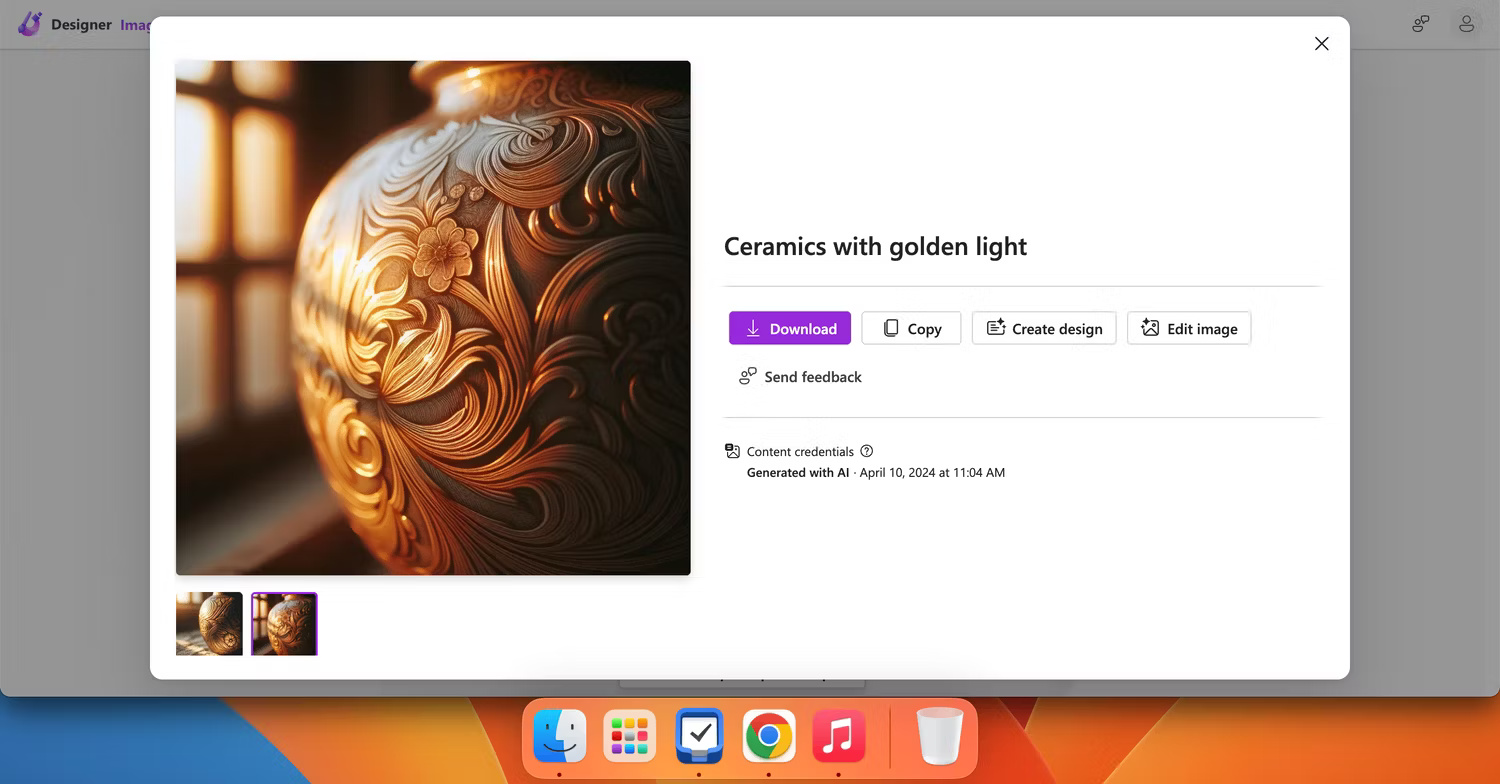Click the Designer brush logo in the header
This screenshot has width=1500, height=784.
pos(29,23)
